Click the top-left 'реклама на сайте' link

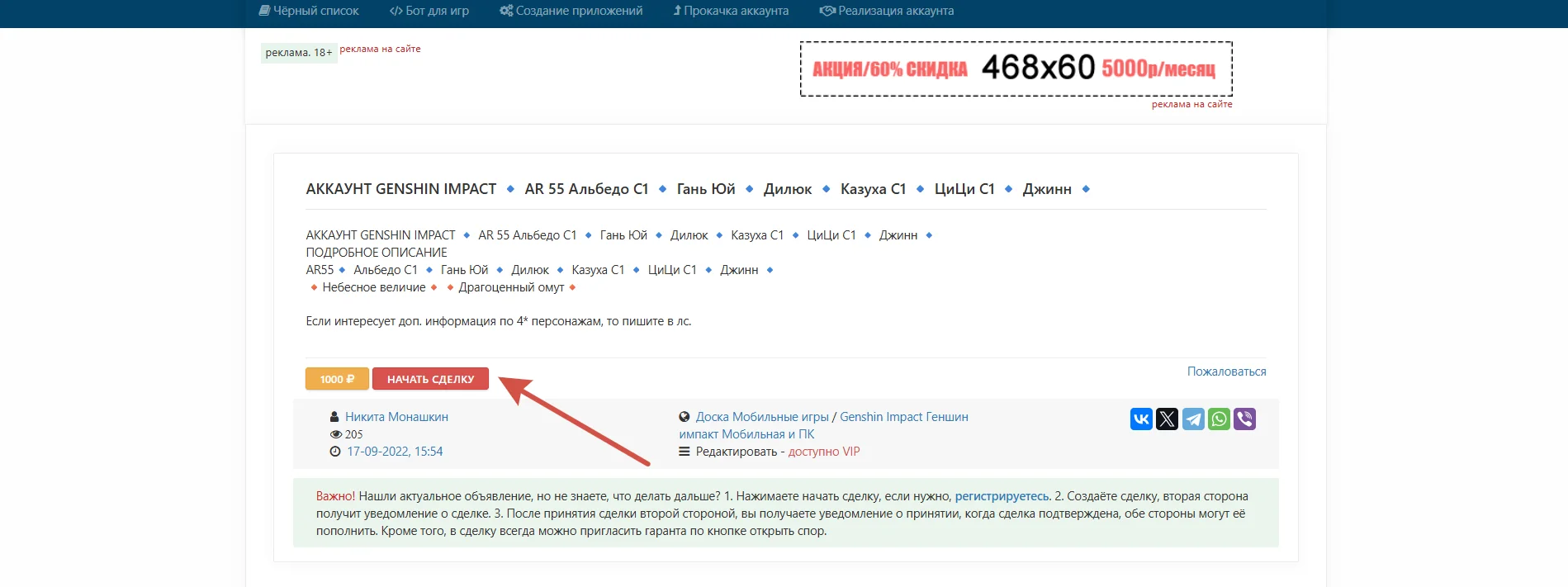pos(380,49)
